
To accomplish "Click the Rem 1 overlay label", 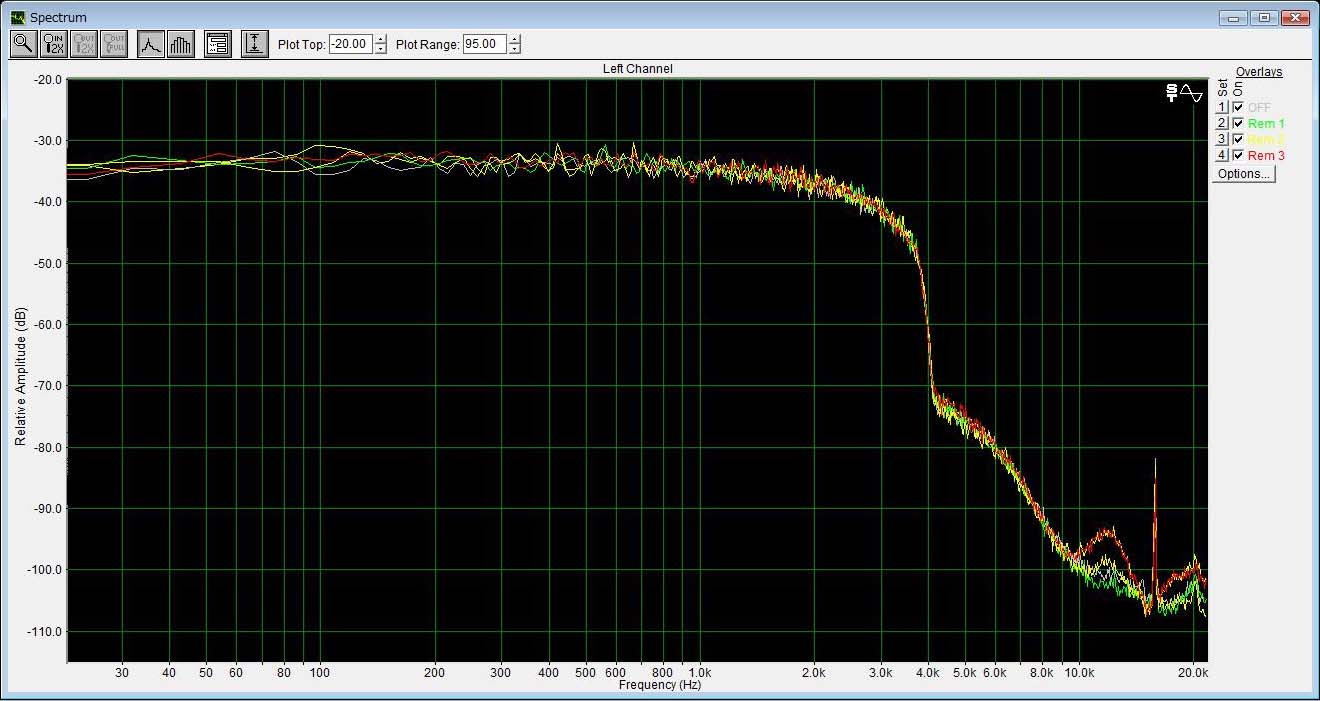I will (1266, 123).
